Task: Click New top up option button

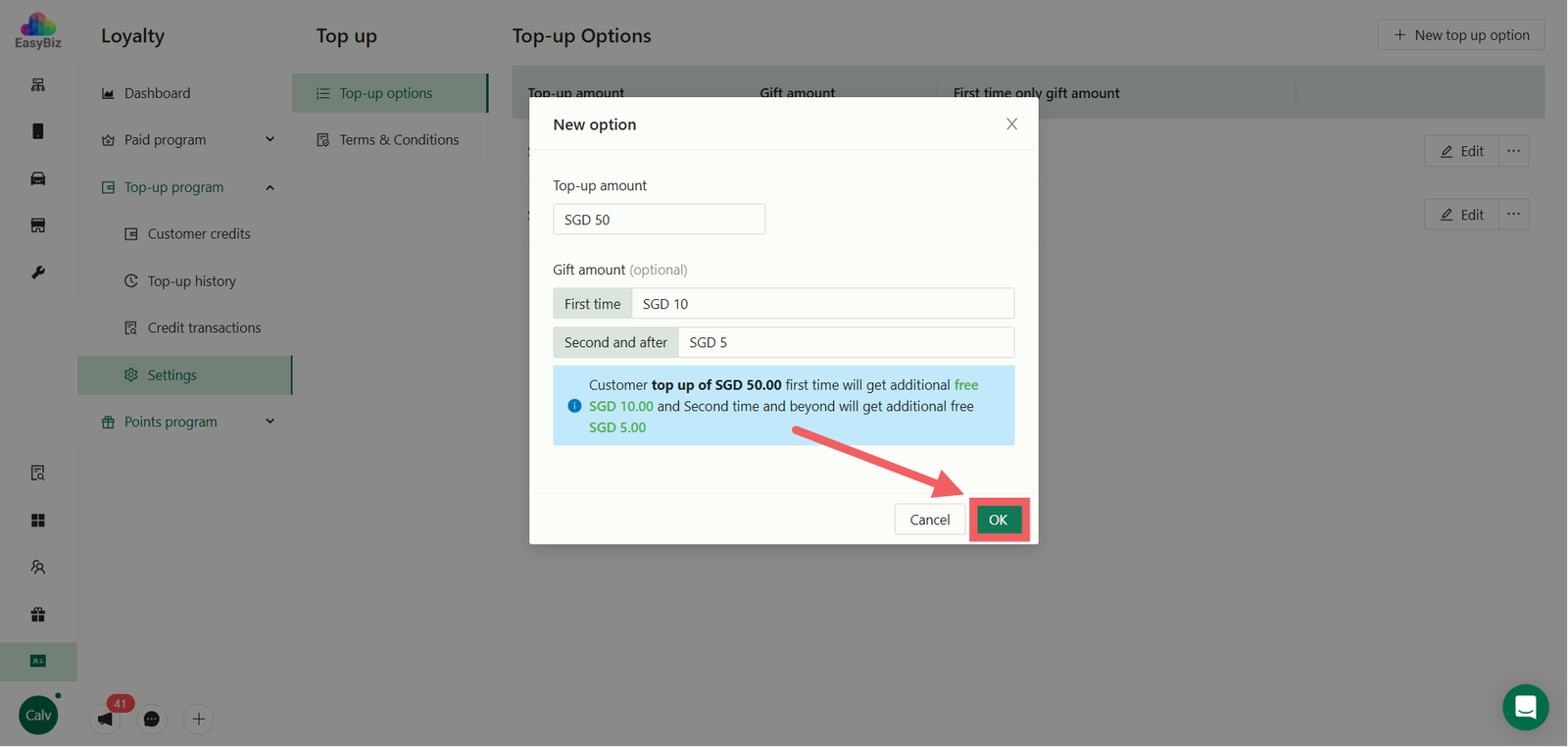Action: tap(1461, 34)
